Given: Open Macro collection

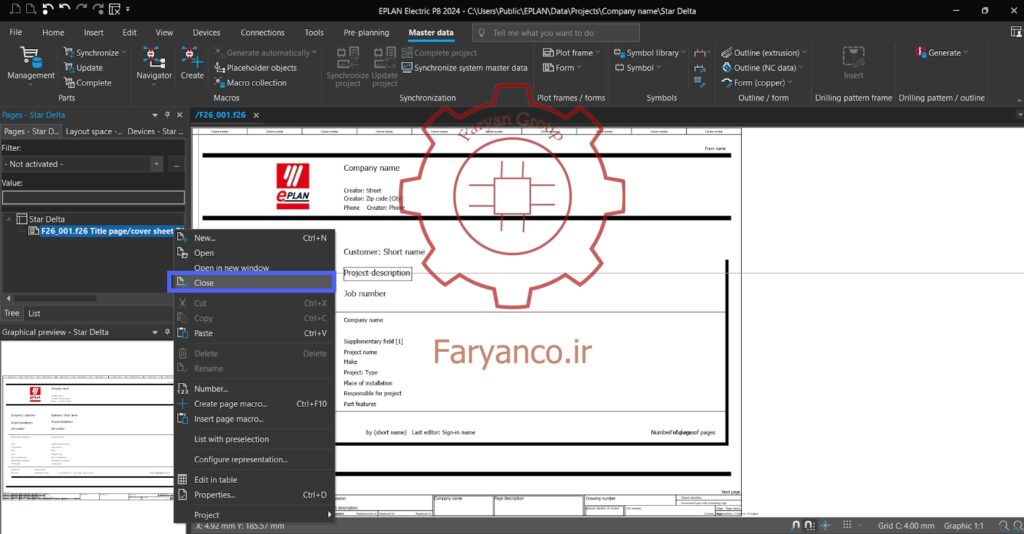Looking at the screenshot, I should tap(250, 83).
